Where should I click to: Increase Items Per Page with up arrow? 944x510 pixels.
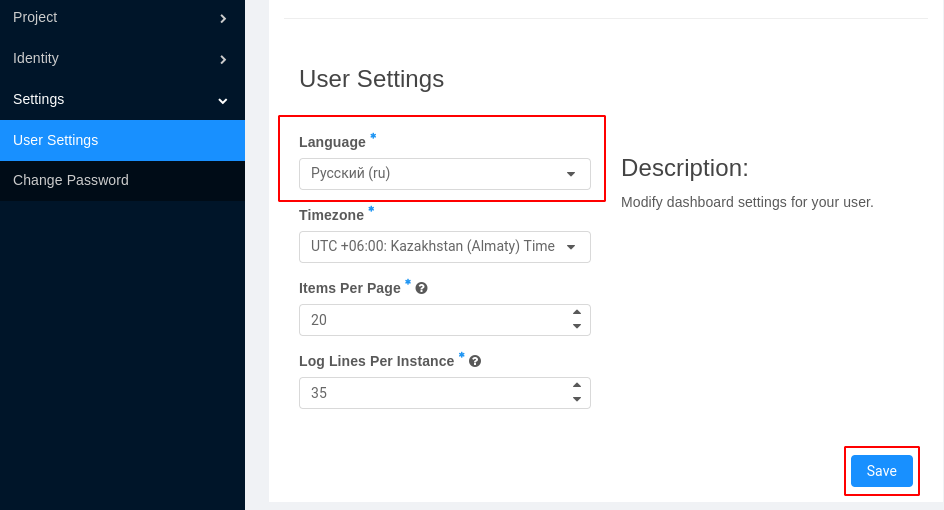(x=577, y=312)
